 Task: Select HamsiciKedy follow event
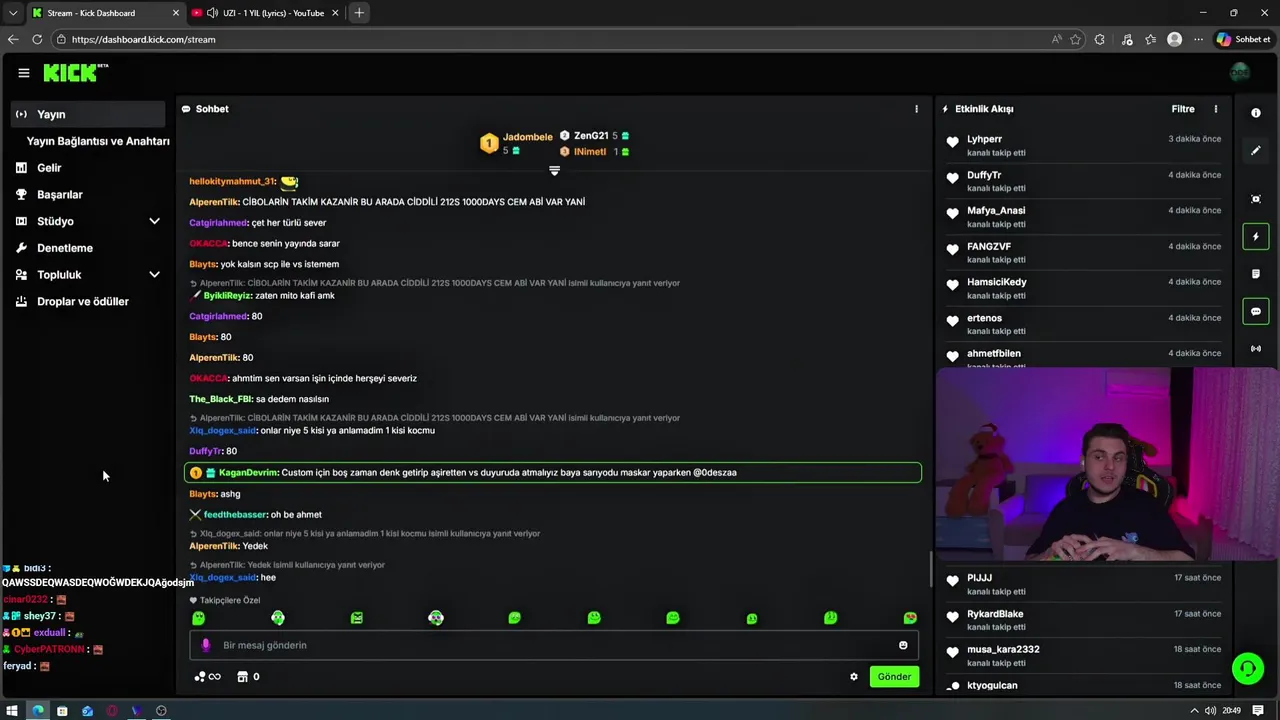1086,288
